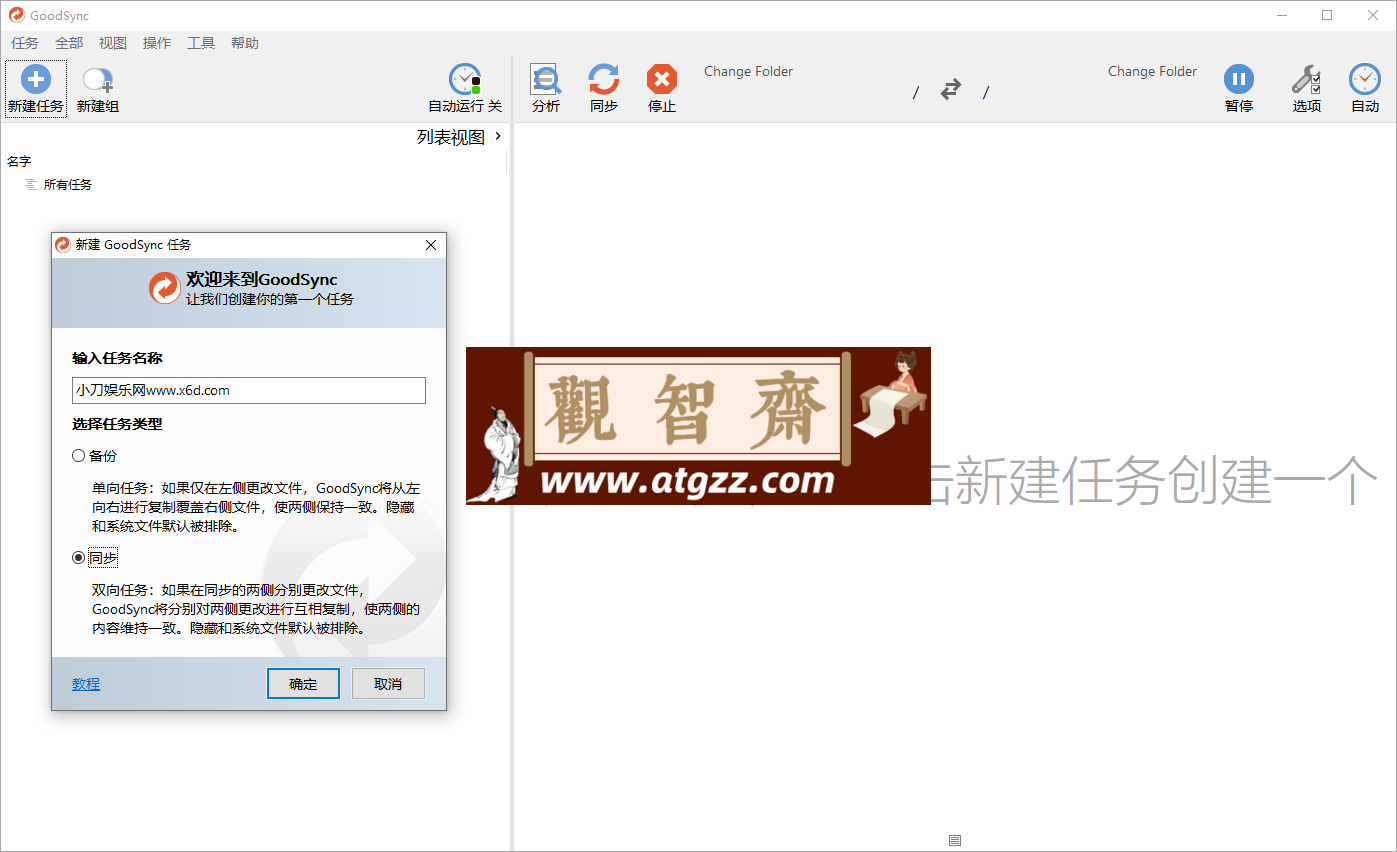Open the Help (帮助) menu

245,43
